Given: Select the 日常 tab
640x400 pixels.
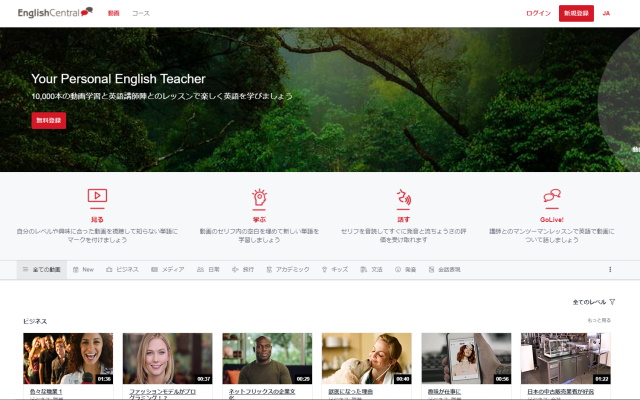Looking at the screenshot, I should click(208, 270).
